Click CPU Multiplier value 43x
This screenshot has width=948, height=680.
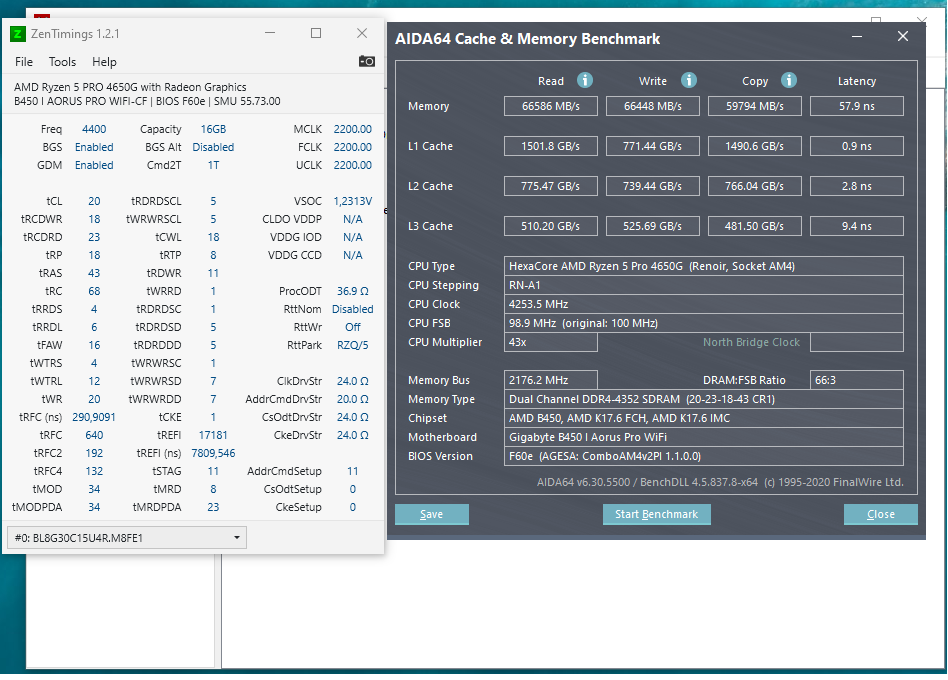[551, 342]
